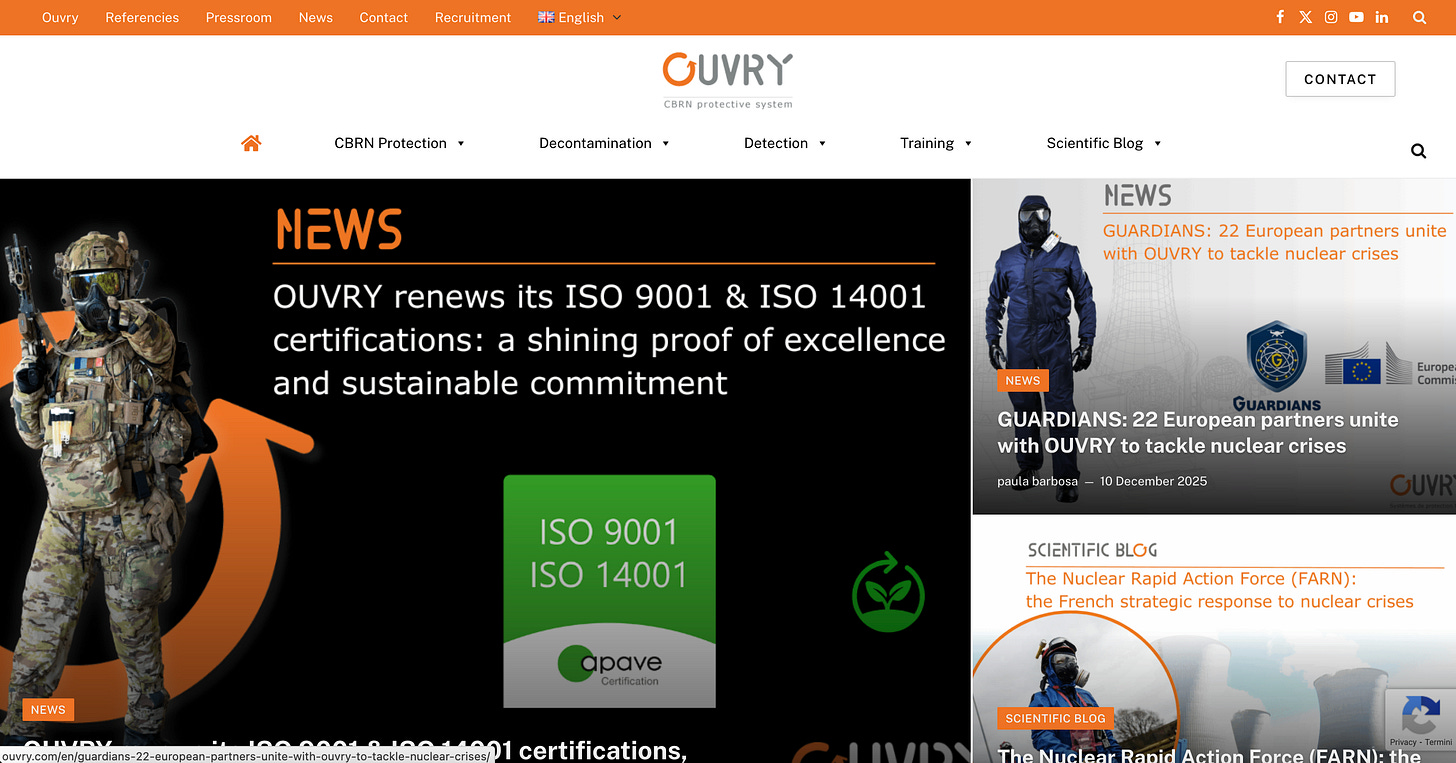This screenshot has width=1456, height=763.
Task: Open the X (Twitter) social icon
Action: coord(1305,17)
